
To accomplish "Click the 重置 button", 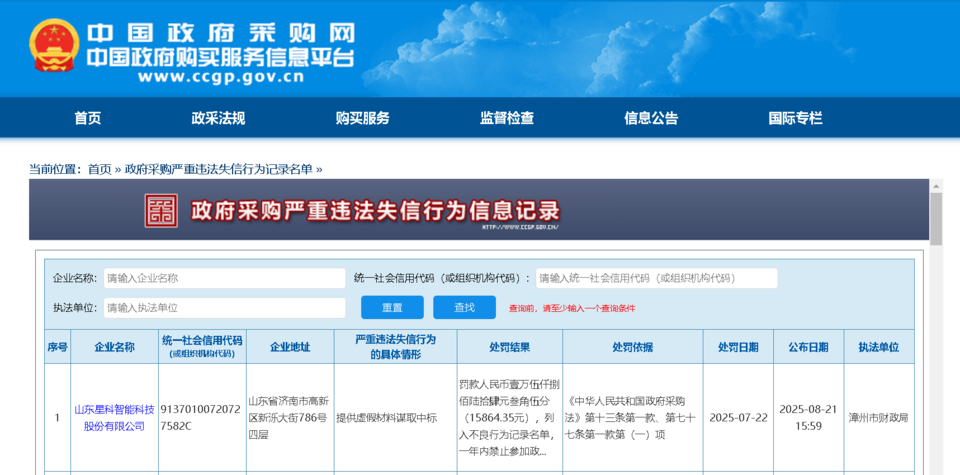I will [x=392, y=307].
